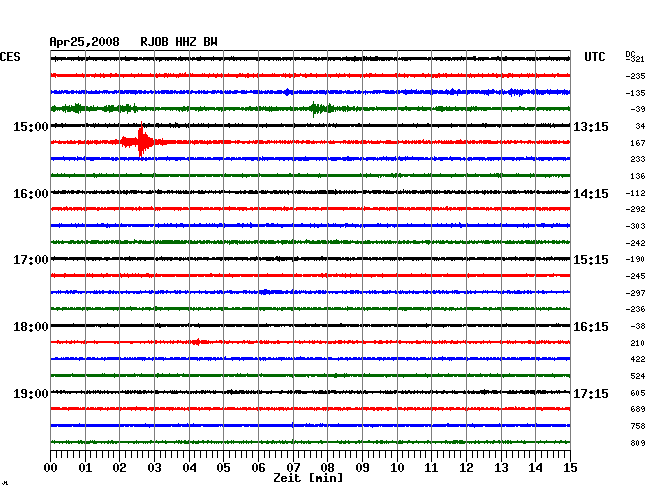650x494 pixels.
Task: Click the large red seismic event spike
Action: (141, 142)
